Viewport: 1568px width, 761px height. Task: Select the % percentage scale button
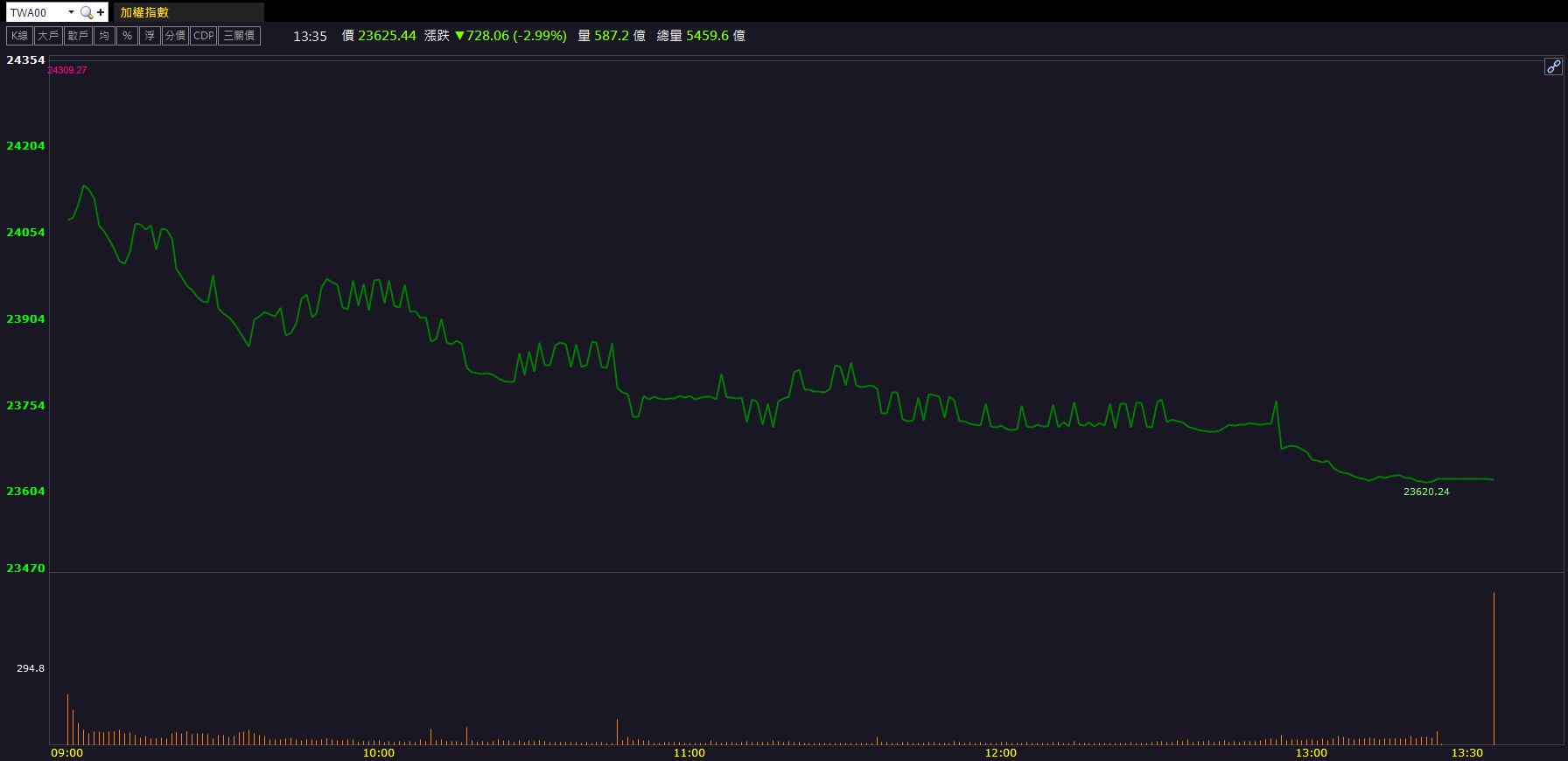pos(127,36)
